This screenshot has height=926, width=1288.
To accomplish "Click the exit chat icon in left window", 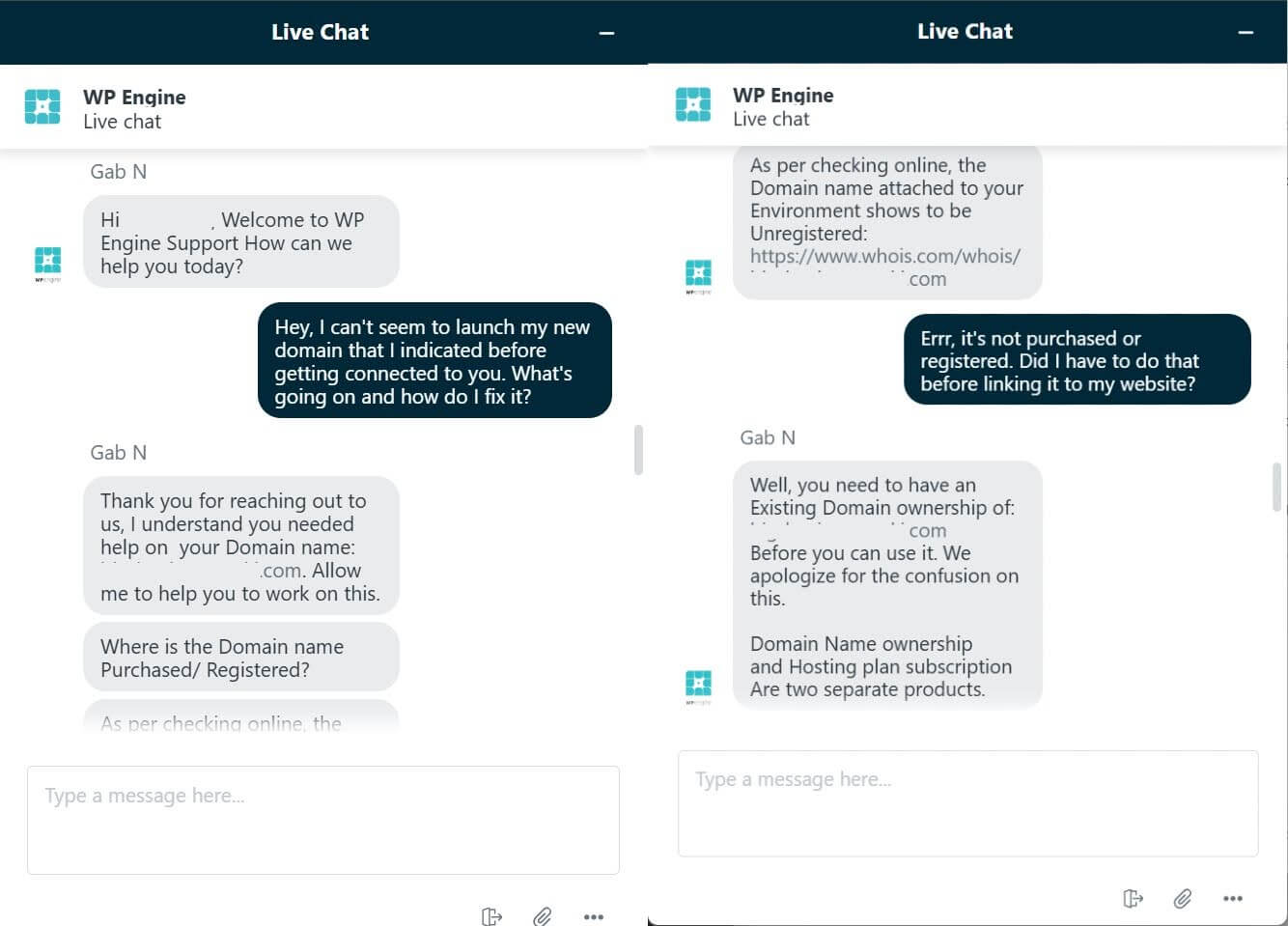I will (491, 916).
